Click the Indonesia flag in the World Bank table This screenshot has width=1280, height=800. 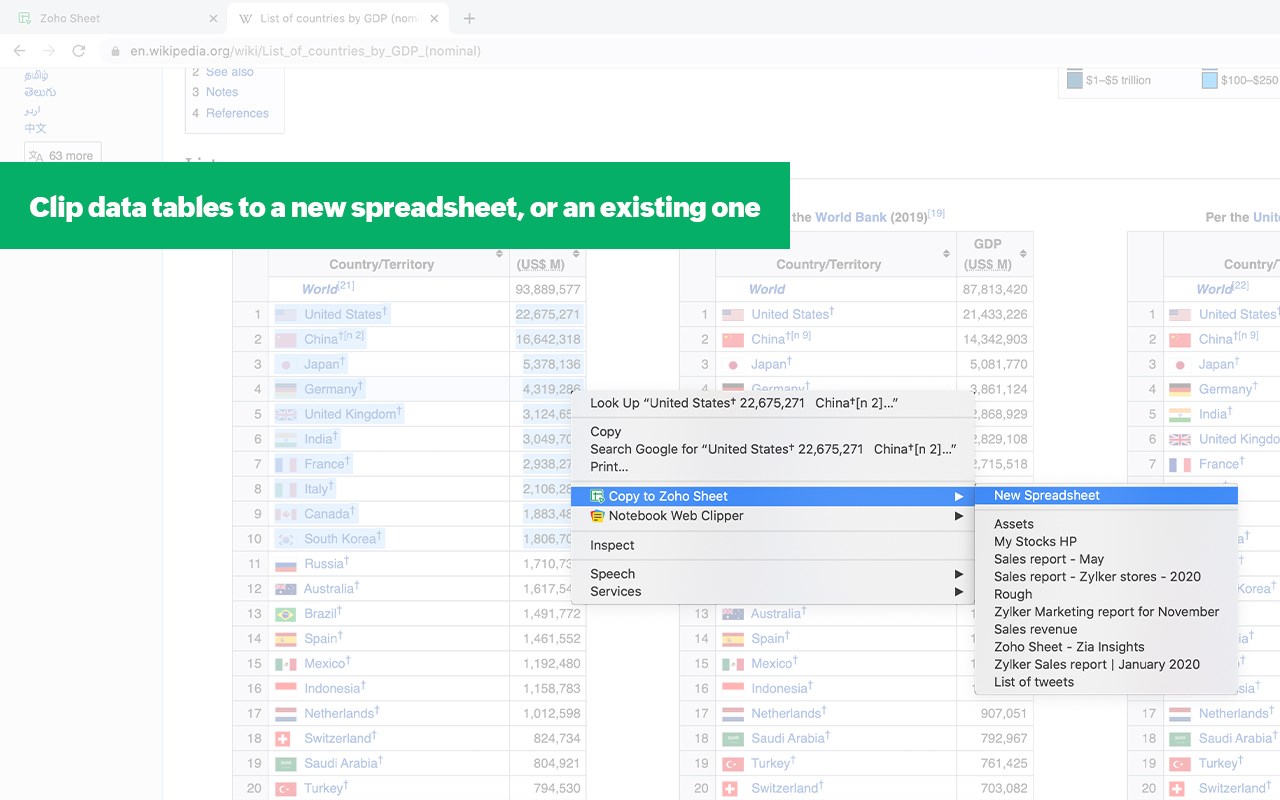point(733,688)
